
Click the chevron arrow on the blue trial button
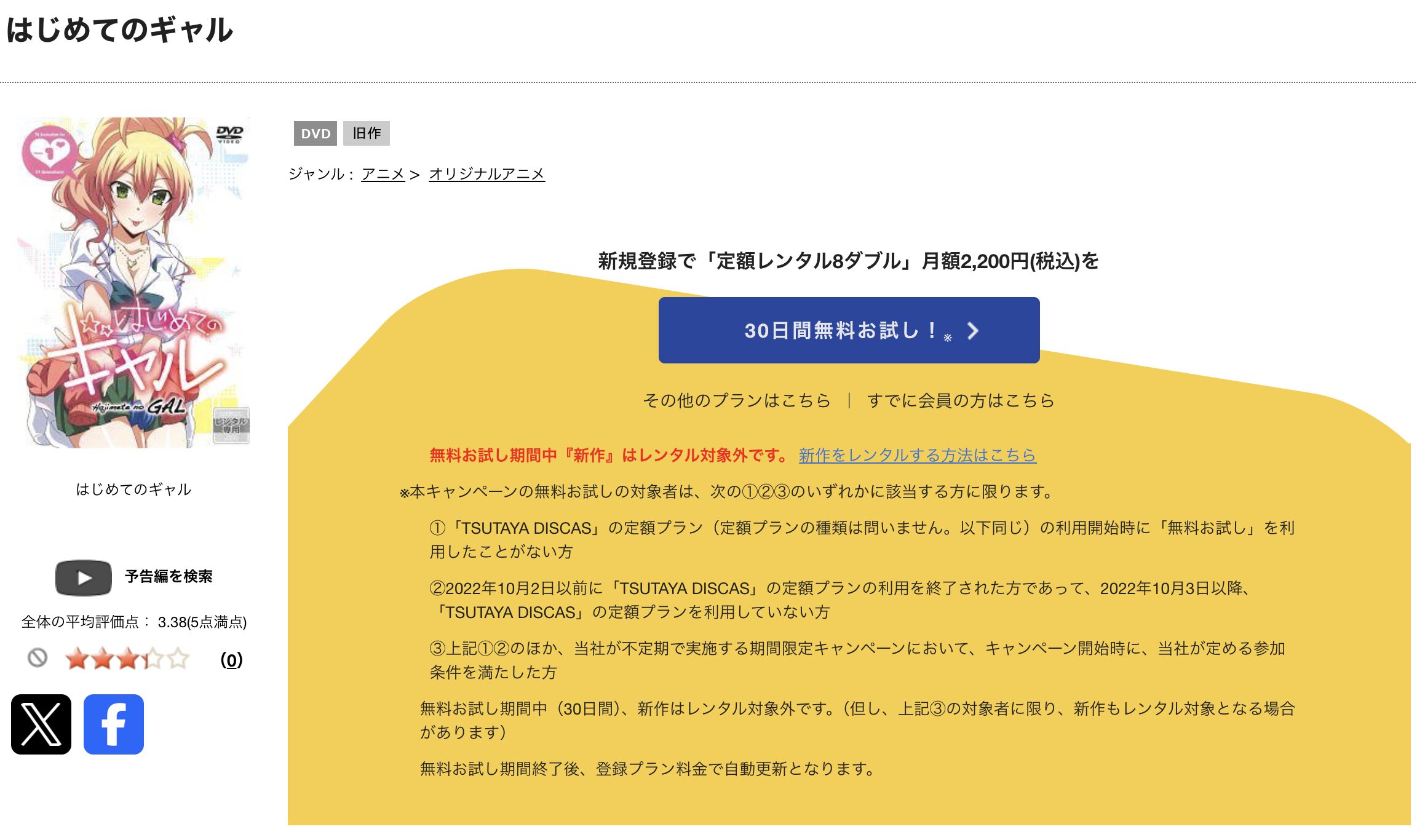coord(972,331)
